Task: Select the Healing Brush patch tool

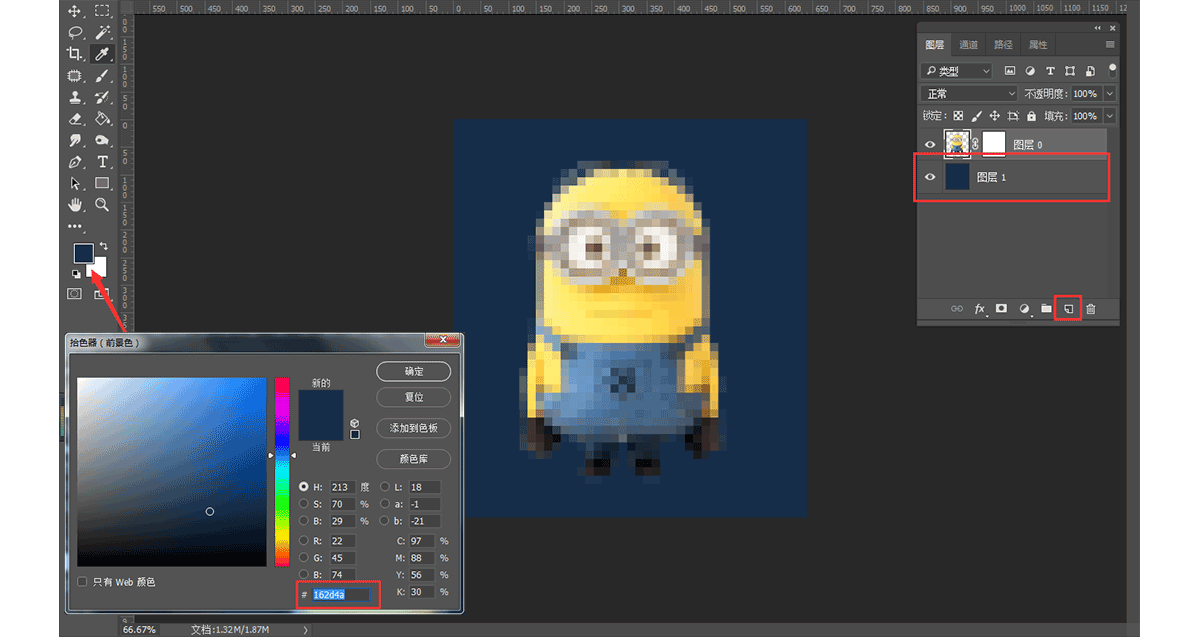Action: tap(75, 76)
